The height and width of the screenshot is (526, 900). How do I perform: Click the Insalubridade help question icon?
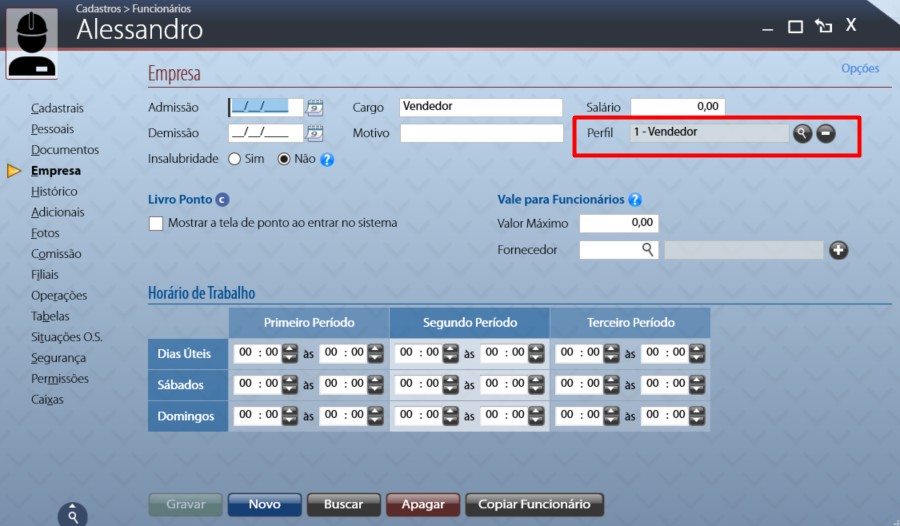[x=326, y=159]
